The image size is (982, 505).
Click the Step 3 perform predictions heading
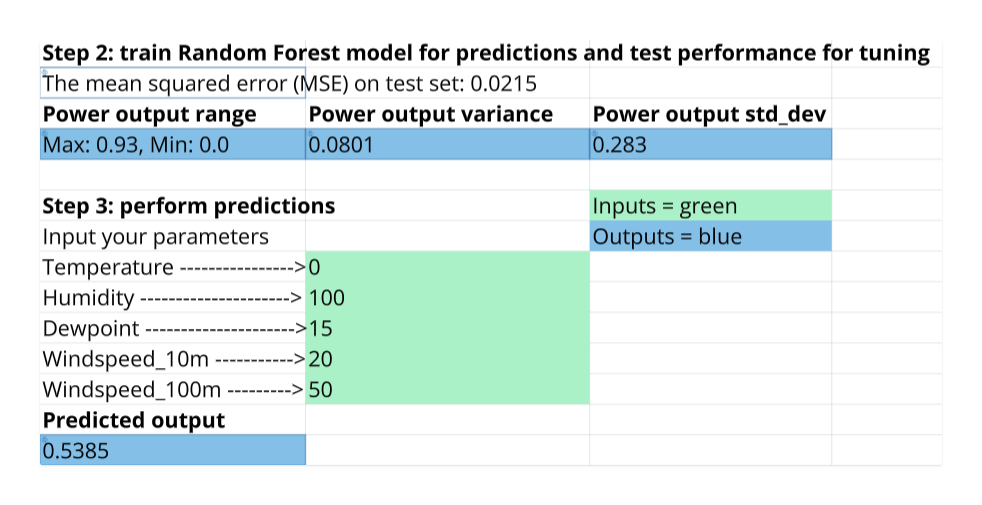tap(189, 206)
